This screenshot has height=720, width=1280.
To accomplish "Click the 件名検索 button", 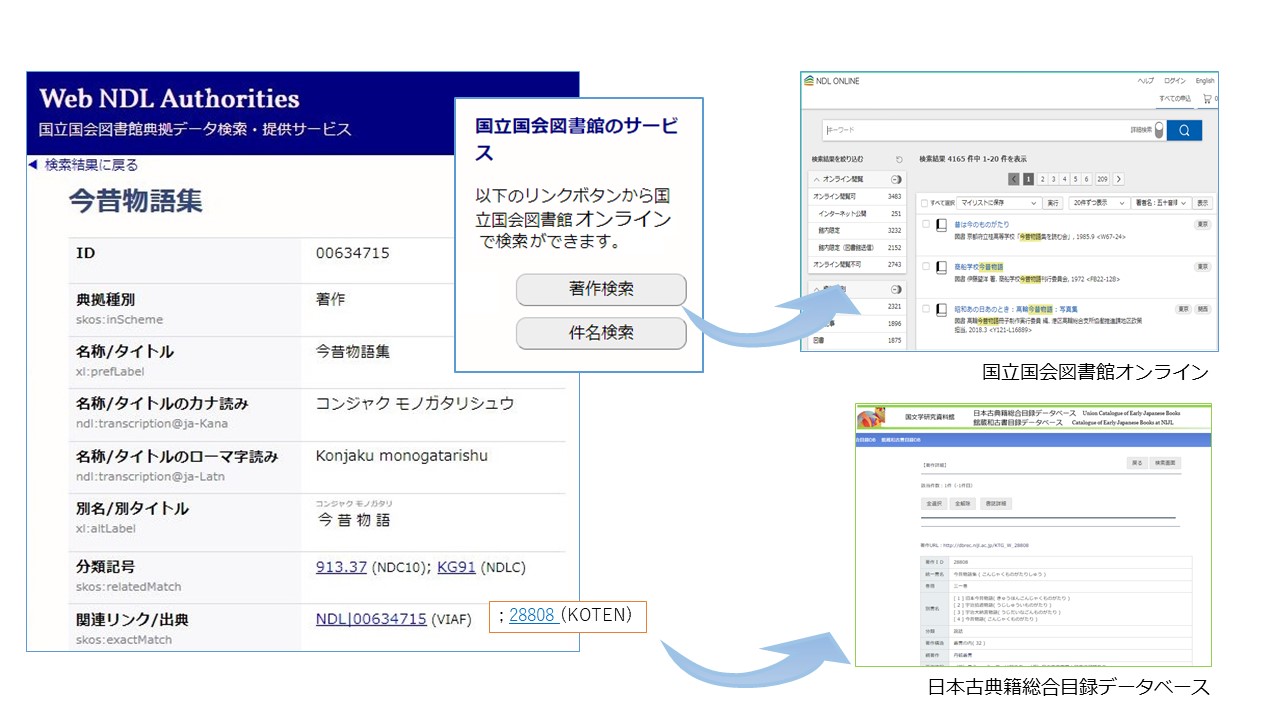I will [601, 333].
